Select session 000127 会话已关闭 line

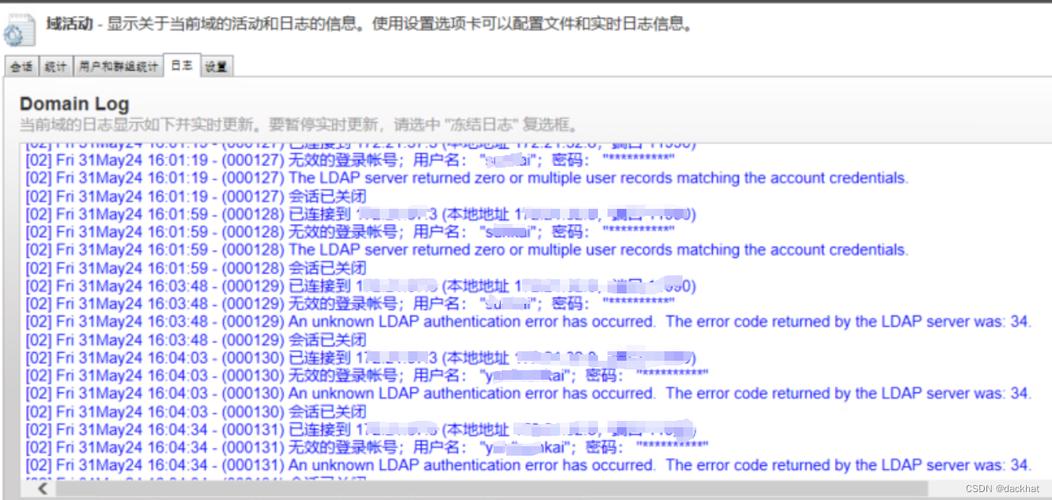[196, 197]
